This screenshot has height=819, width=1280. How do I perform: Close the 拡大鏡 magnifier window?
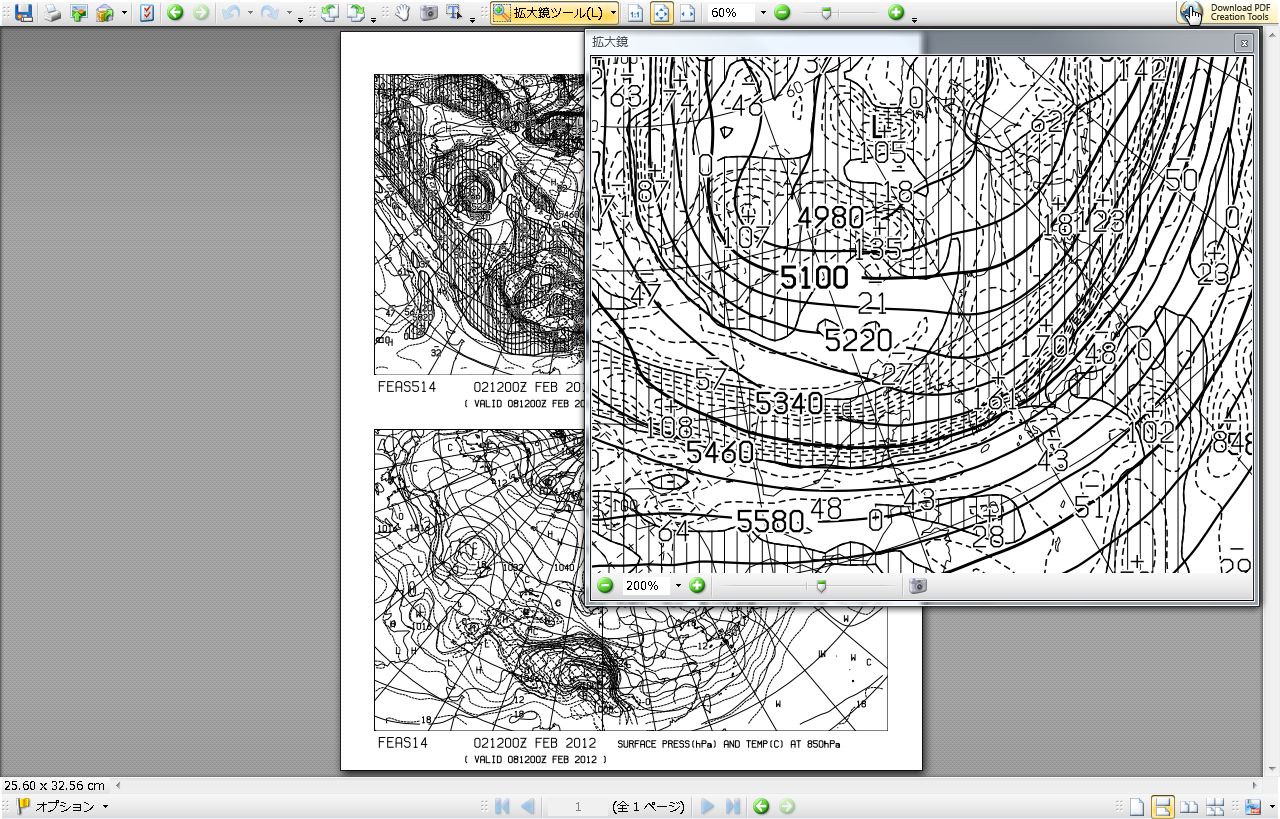click(x=1243, y=43)
